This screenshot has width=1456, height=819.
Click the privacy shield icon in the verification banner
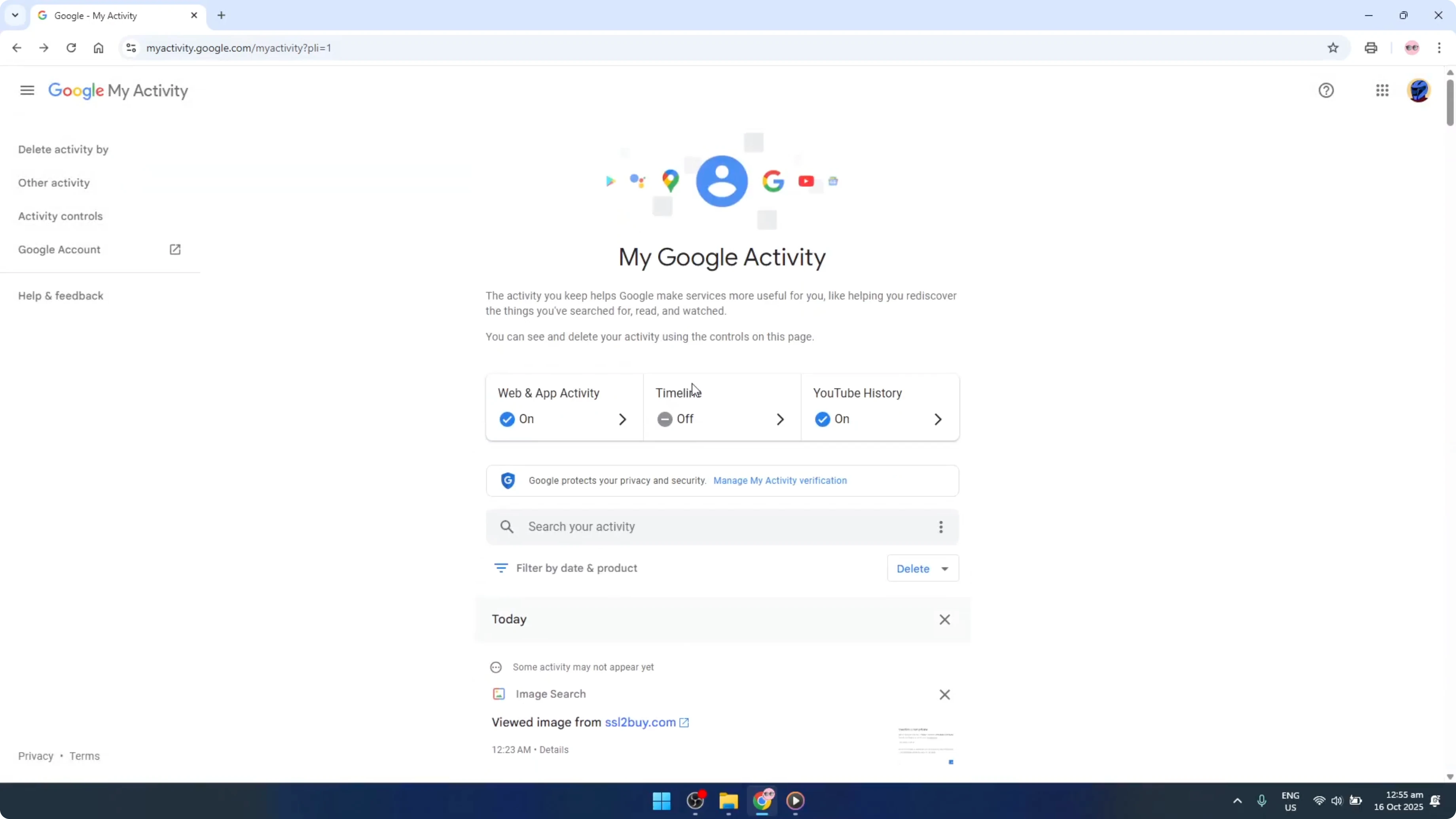coord(508,480)
